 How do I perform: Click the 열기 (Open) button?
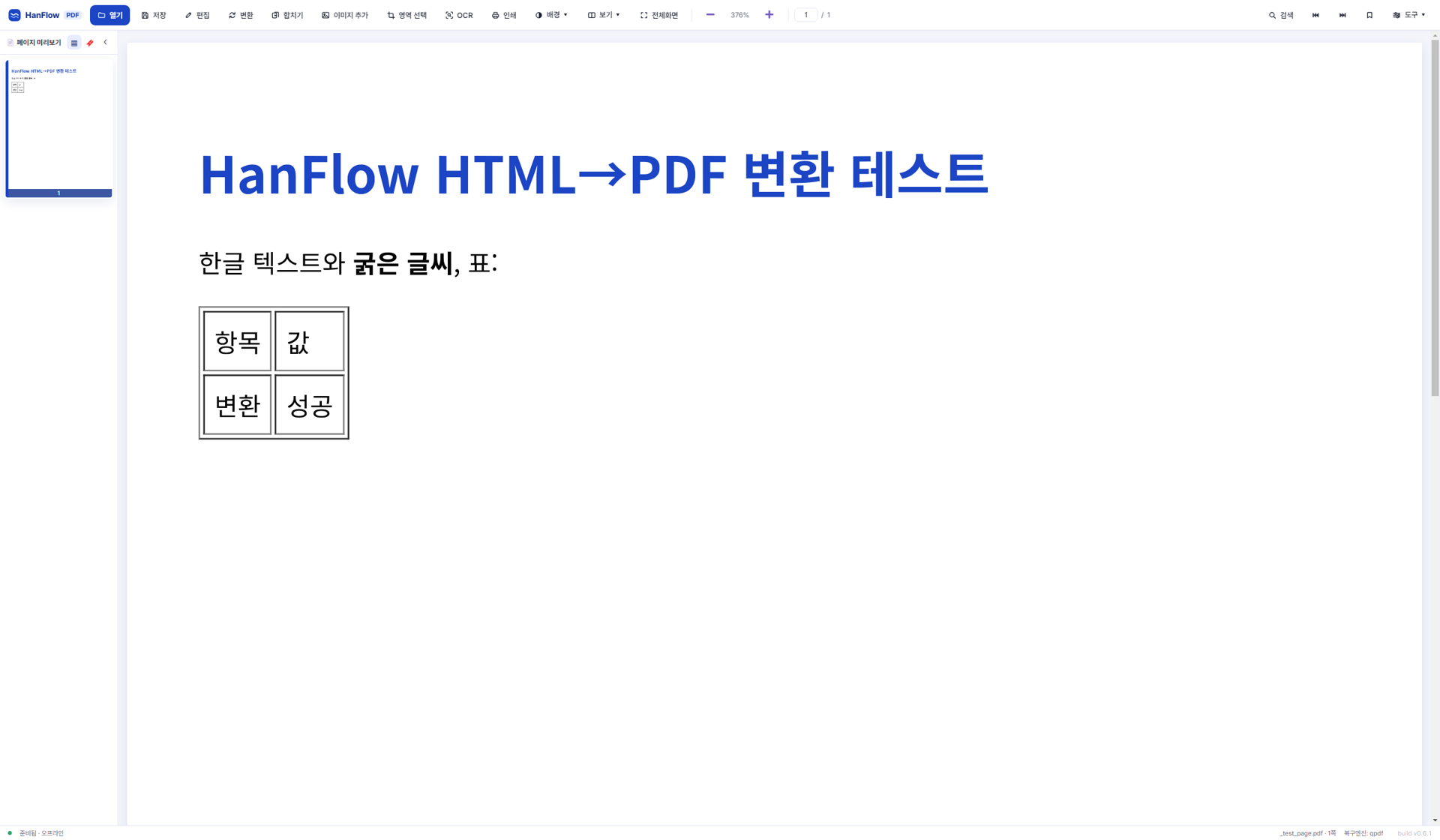(x=109, y=15)
